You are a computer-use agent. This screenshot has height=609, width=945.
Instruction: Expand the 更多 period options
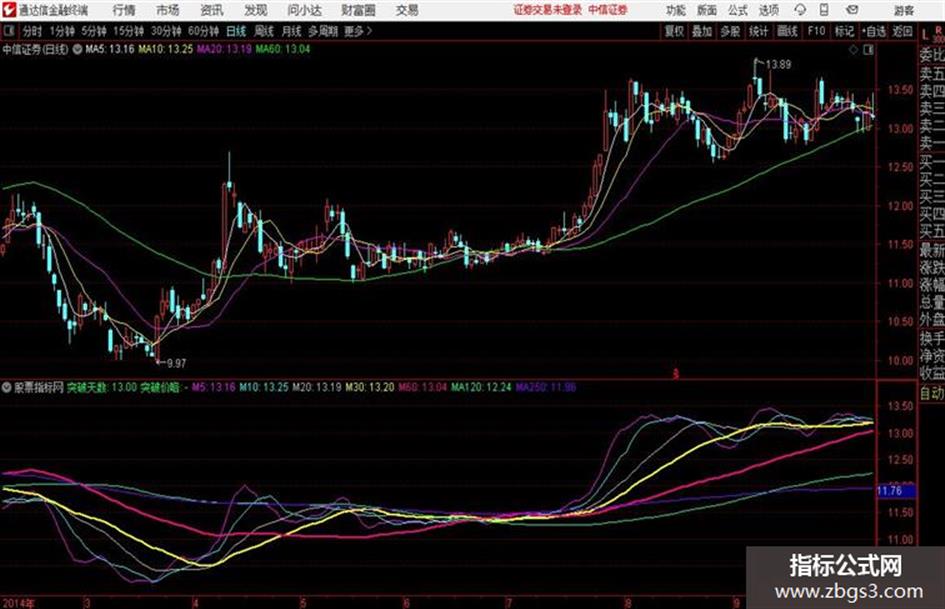(x=358, y=31)
